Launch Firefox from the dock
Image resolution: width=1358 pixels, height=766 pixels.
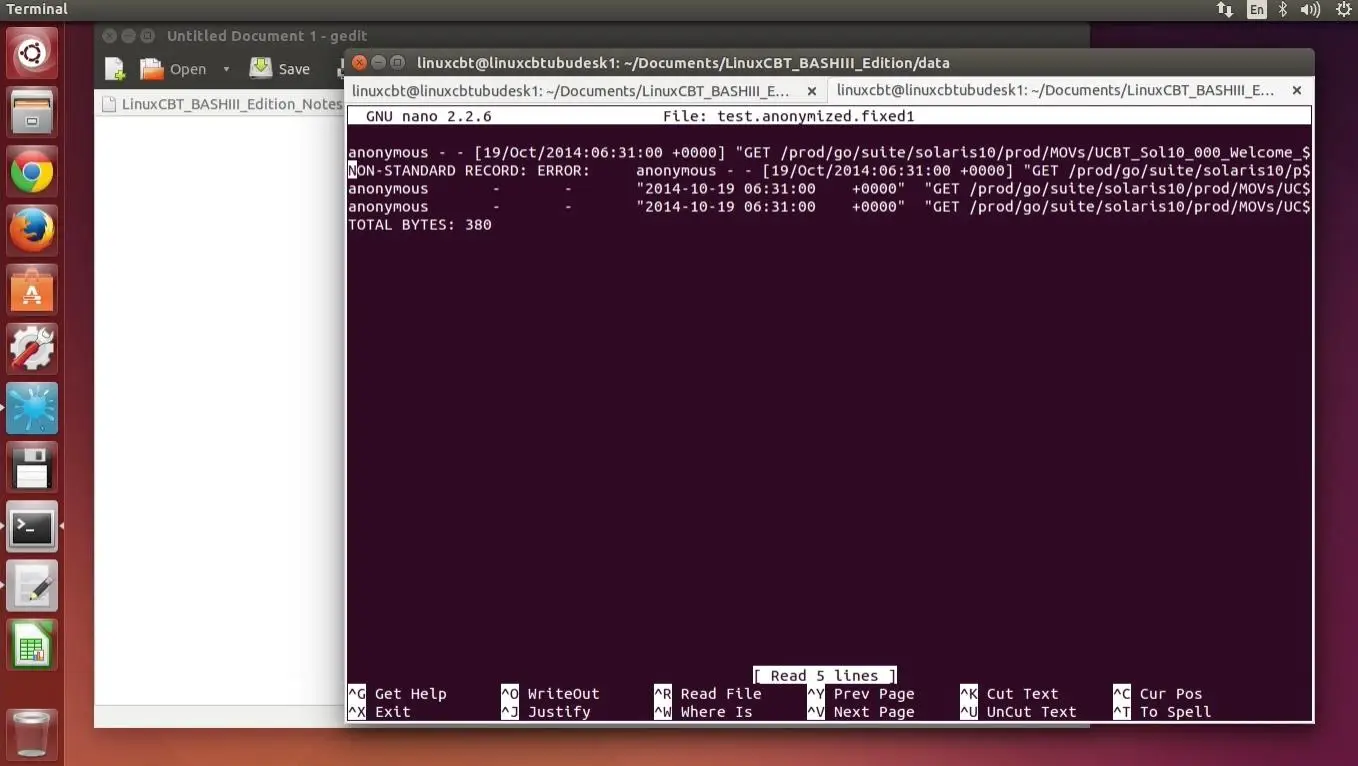[32, 231]
